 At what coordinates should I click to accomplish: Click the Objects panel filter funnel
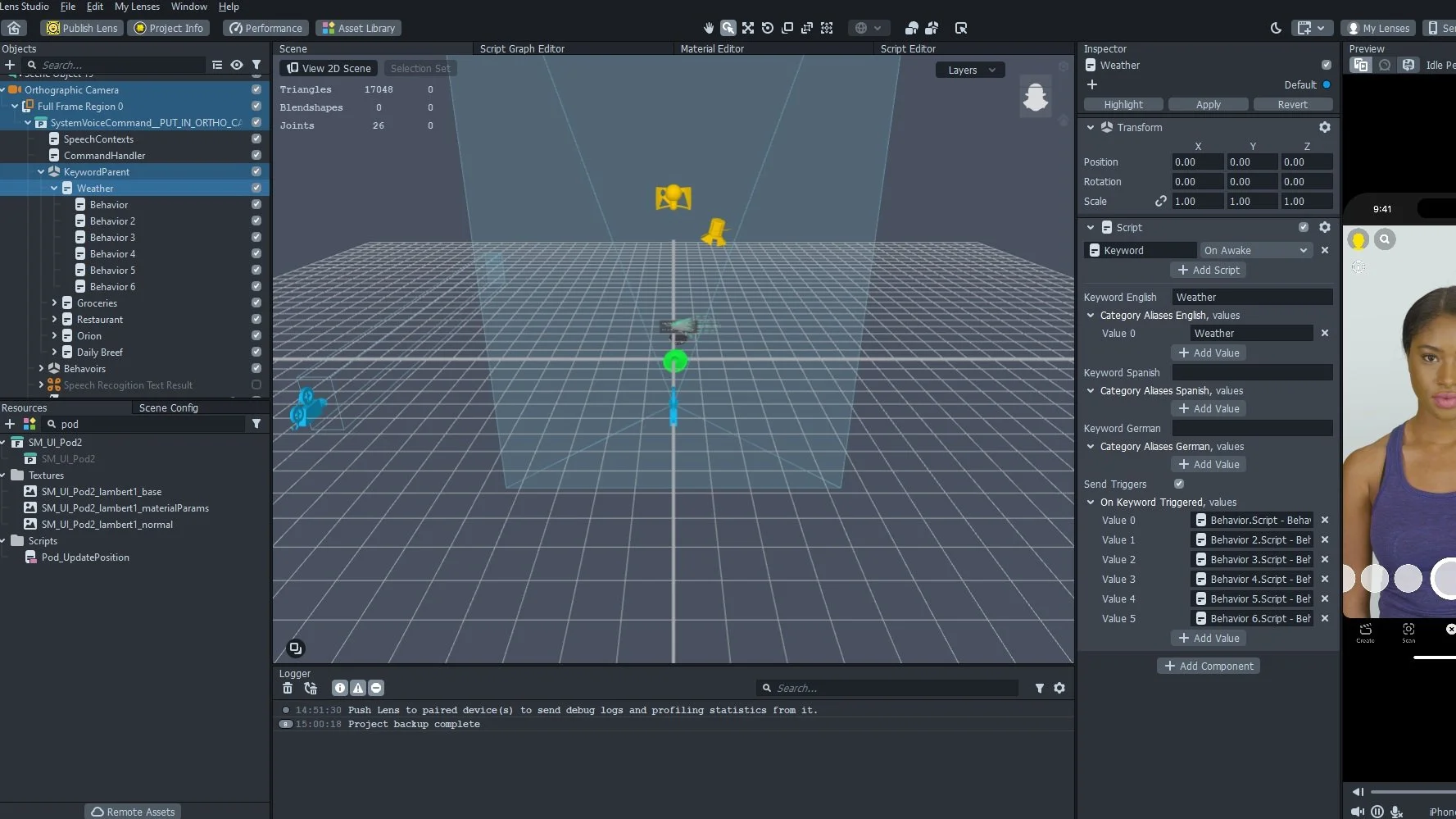256,65
